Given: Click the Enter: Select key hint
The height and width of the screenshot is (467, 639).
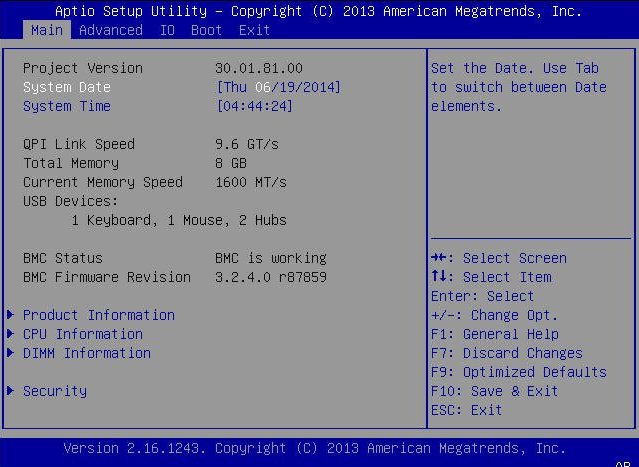Looking at the screenshot, I should click(x=483, y=296).
